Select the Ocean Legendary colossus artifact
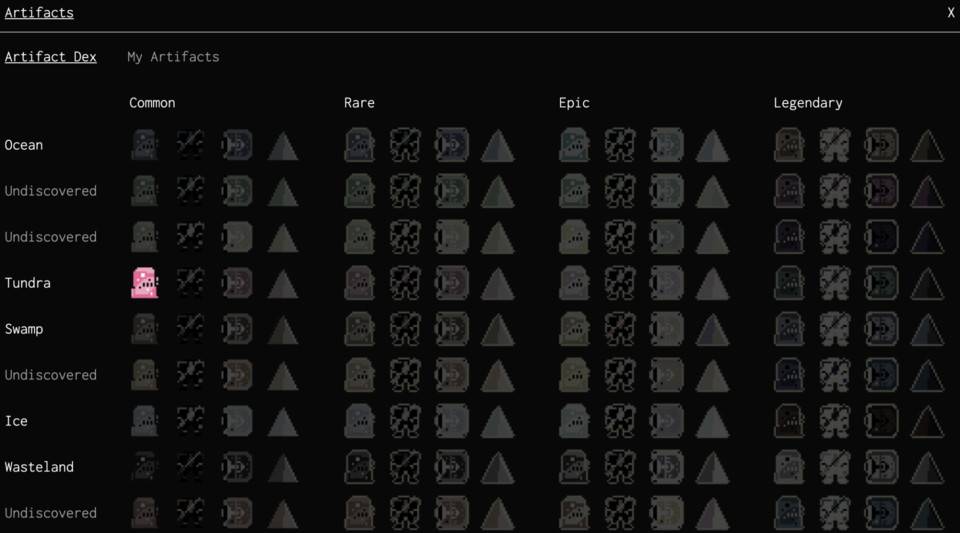The height and width of the screenshot is (533, 960). [835, 146]
